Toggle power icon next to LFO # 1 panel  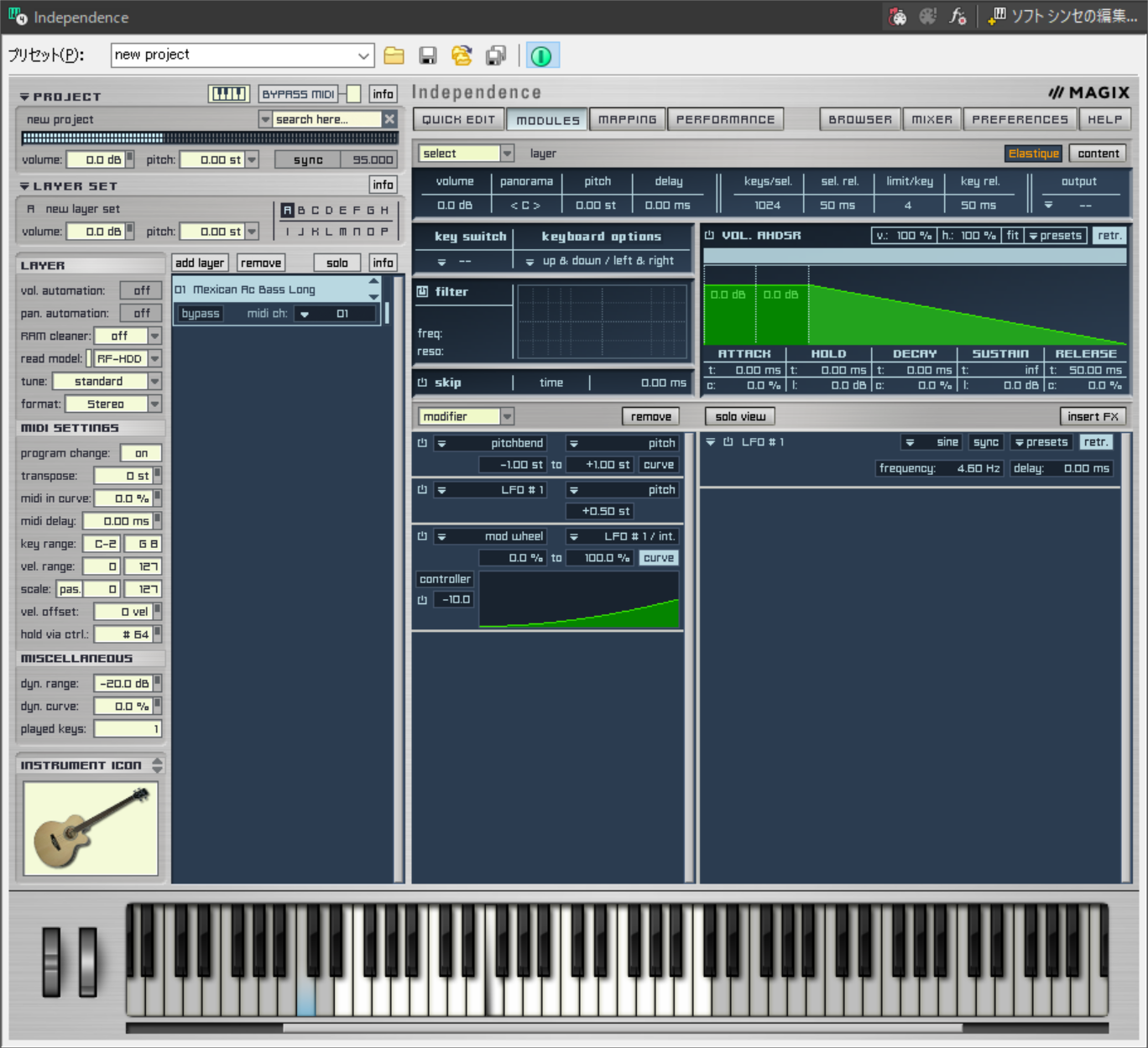pos(728,442)
